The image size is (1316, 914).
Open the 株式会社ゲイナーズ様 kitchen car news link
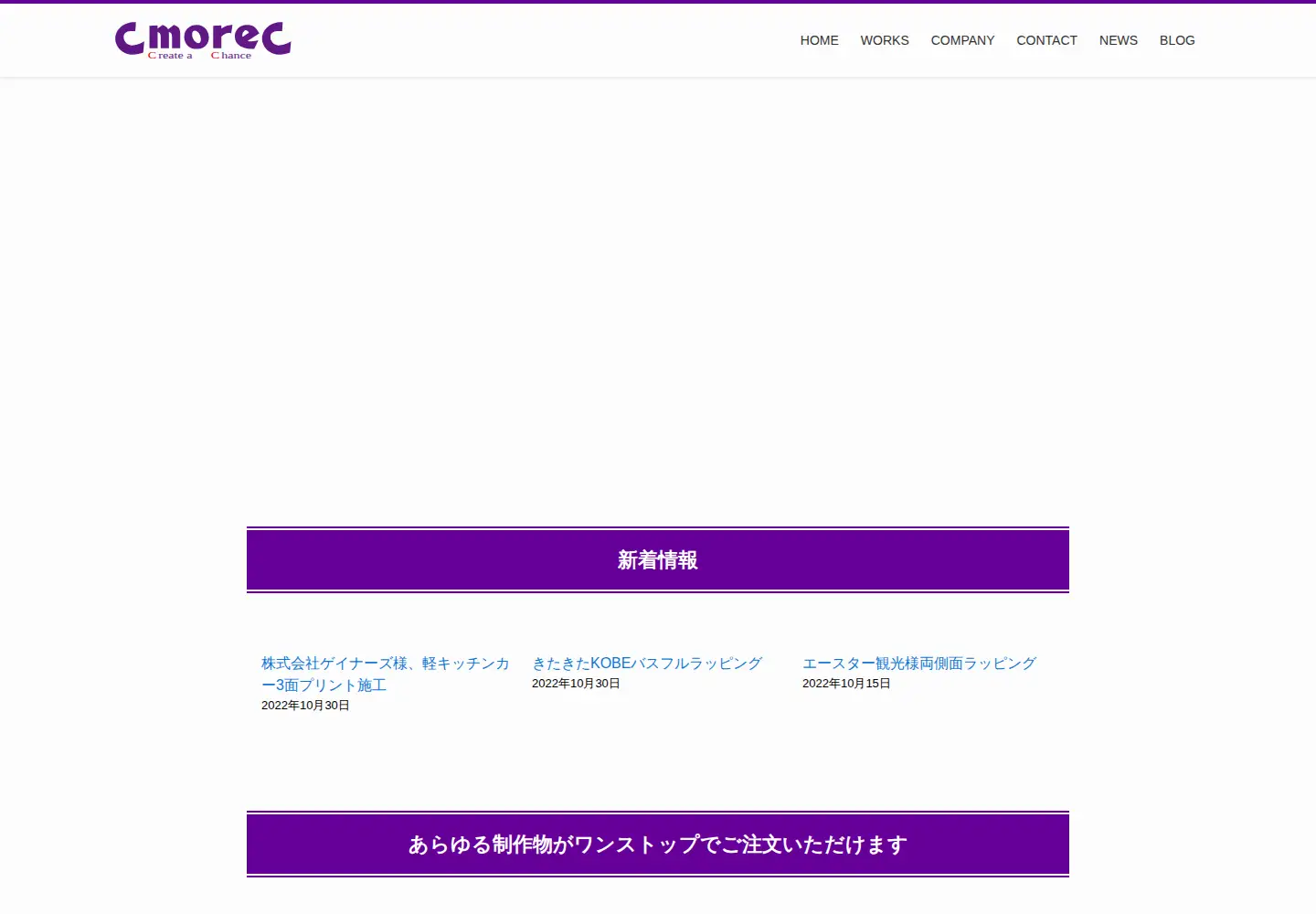[386, 674]
